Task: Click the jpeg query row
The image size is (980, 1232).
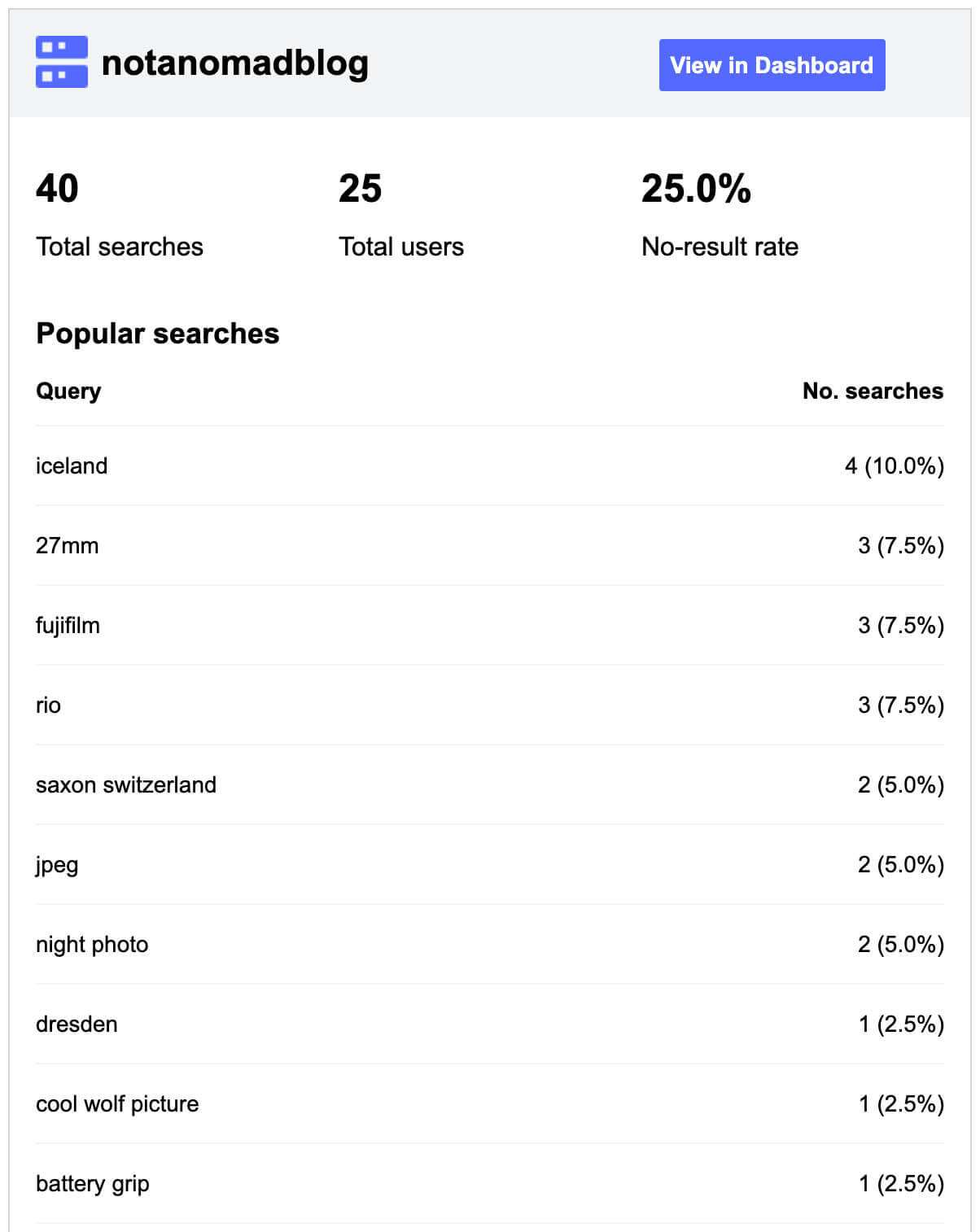Action: (490, 864)
